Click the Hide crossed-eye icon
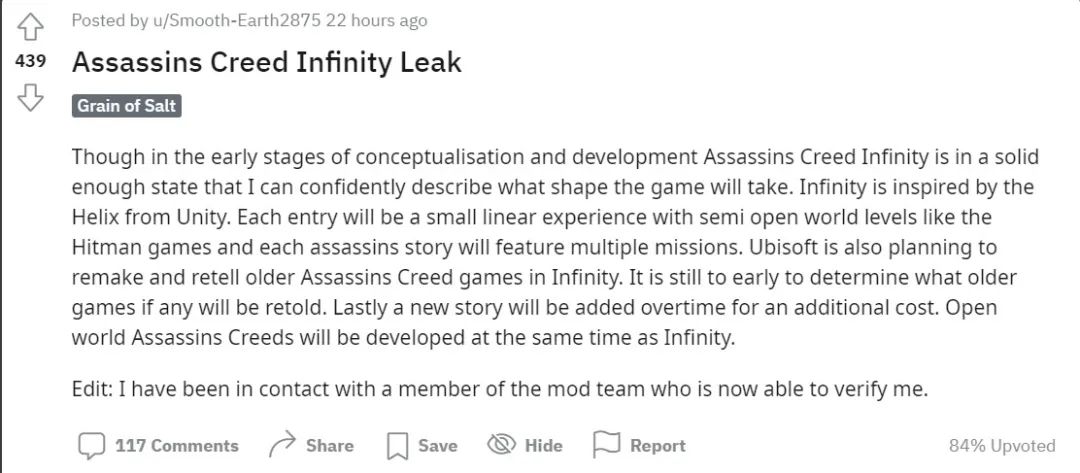The image size is (1080, 473). pyautogui.click(x=501, y=445)
